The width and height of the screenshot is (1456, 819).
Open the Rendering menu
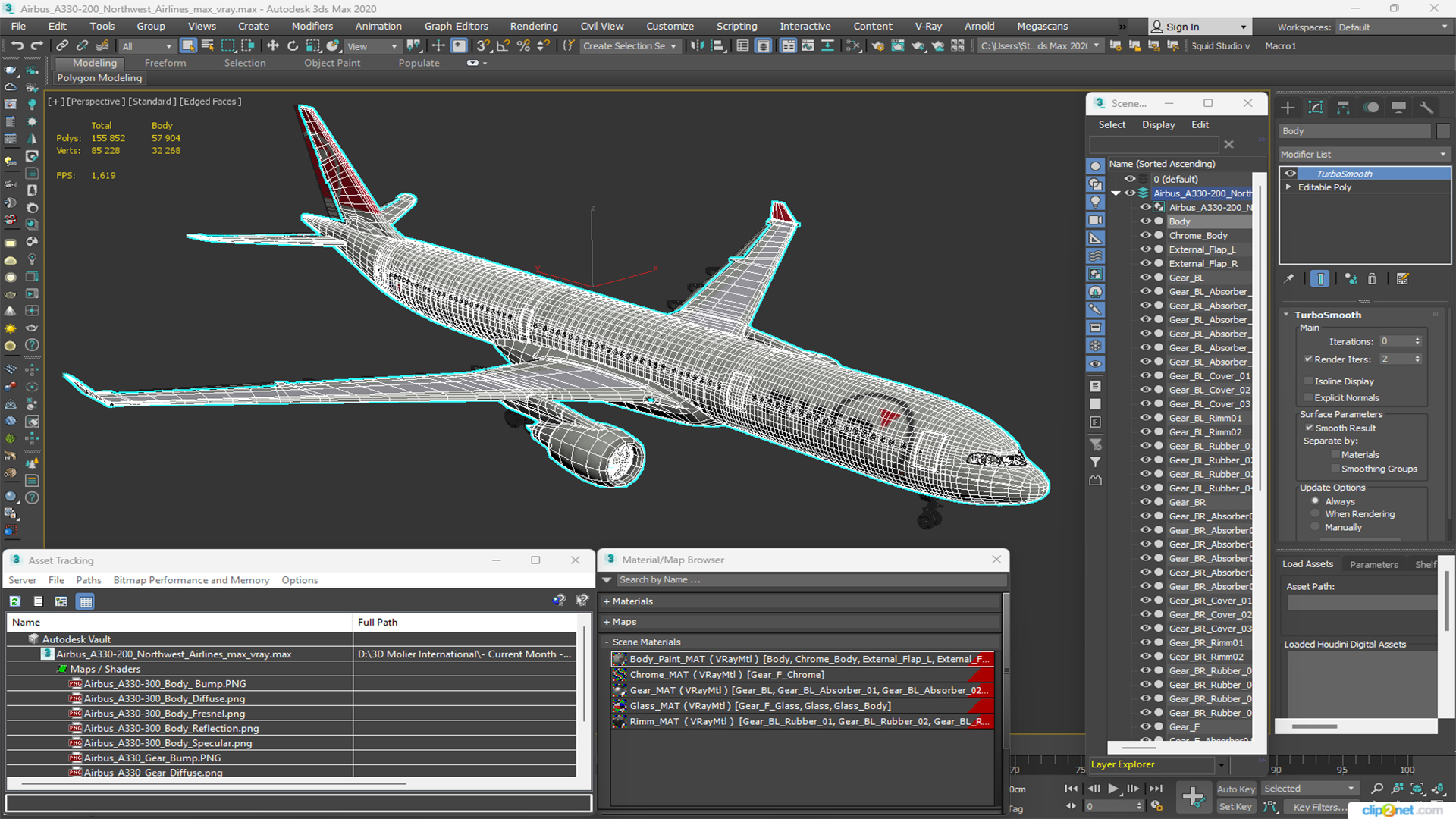(534, 27)
